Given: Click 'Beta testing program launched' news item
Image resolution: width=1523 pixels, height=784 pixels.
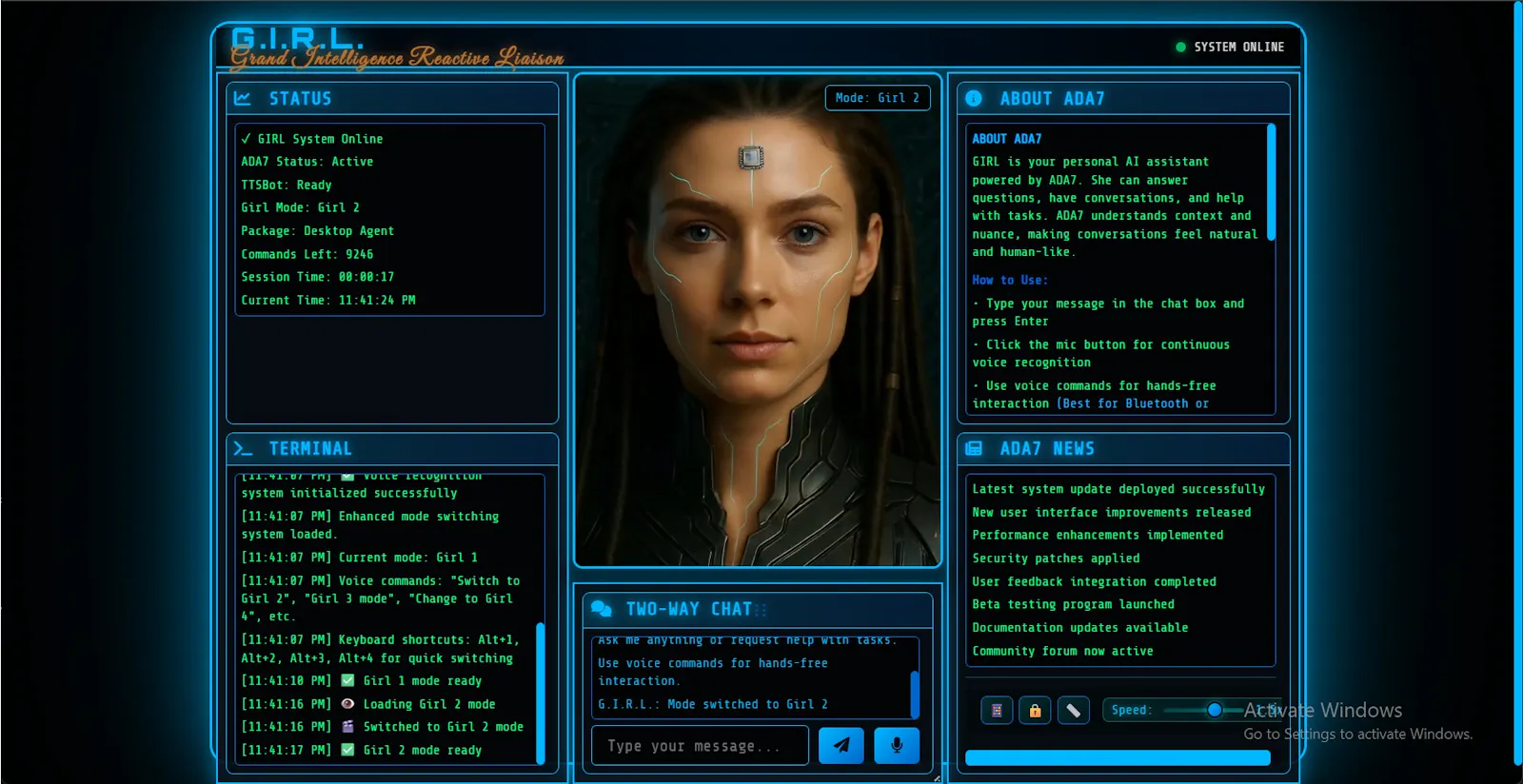Looking at the screenshot, I should 1073,604.
